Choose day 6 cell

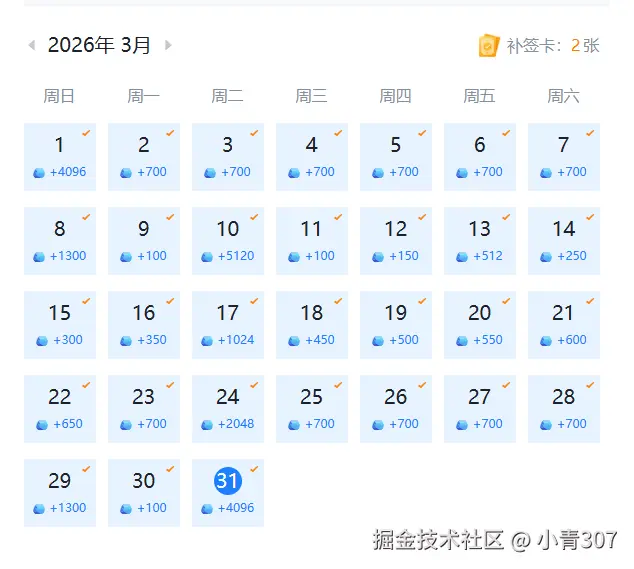point(480,157)
